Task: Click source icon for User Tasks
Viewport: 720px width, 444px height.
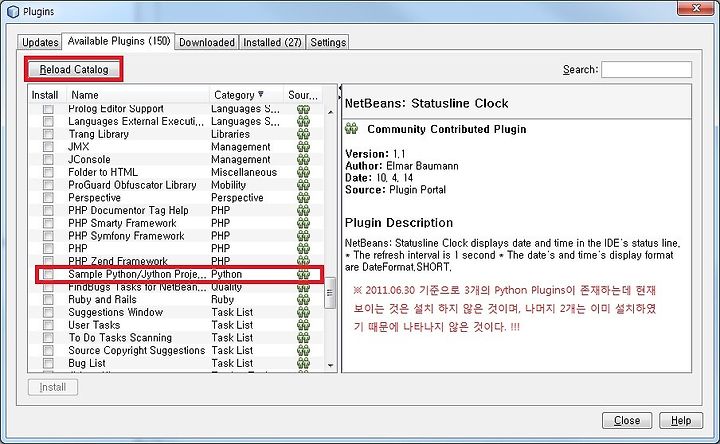Action: pyautogui.click(x=304, y=325)
